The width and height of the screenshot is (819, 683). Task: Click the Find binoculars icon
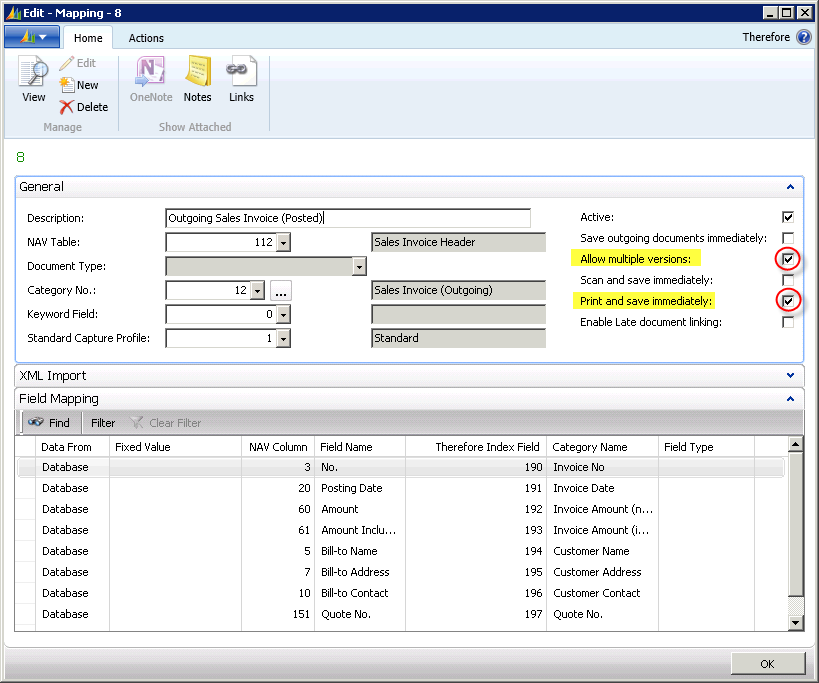click(x=34, y=423)
